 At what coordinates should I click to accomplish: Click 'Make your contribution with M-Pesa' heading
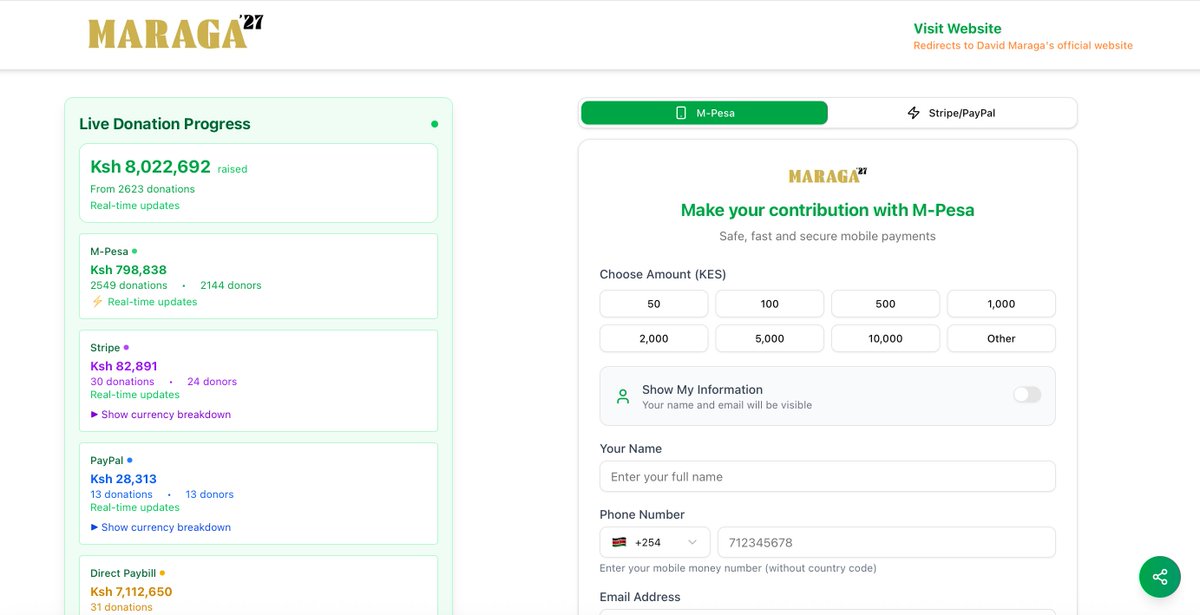(827, 210)
